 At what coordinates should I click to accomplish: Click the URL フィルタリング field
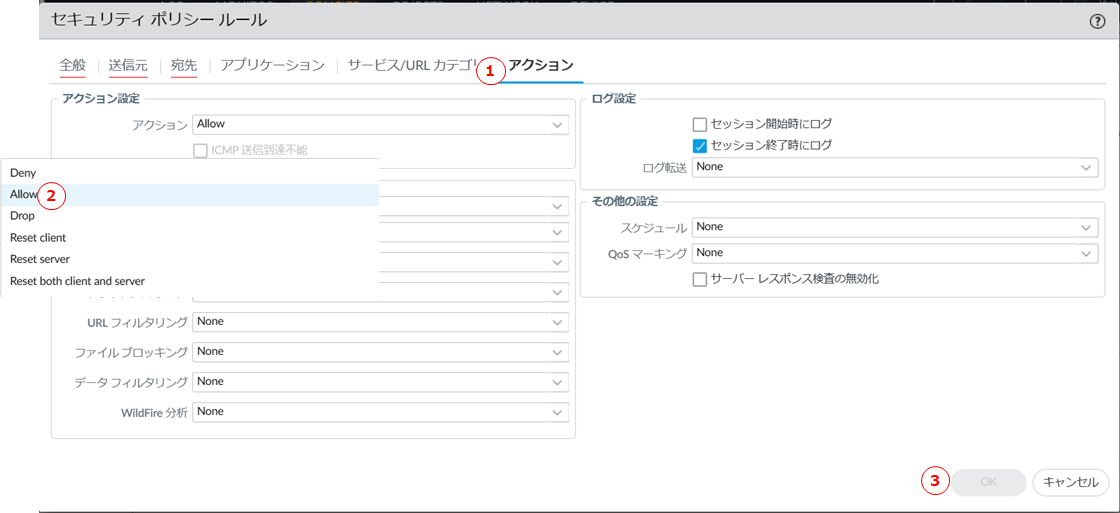tap(380, 322)
